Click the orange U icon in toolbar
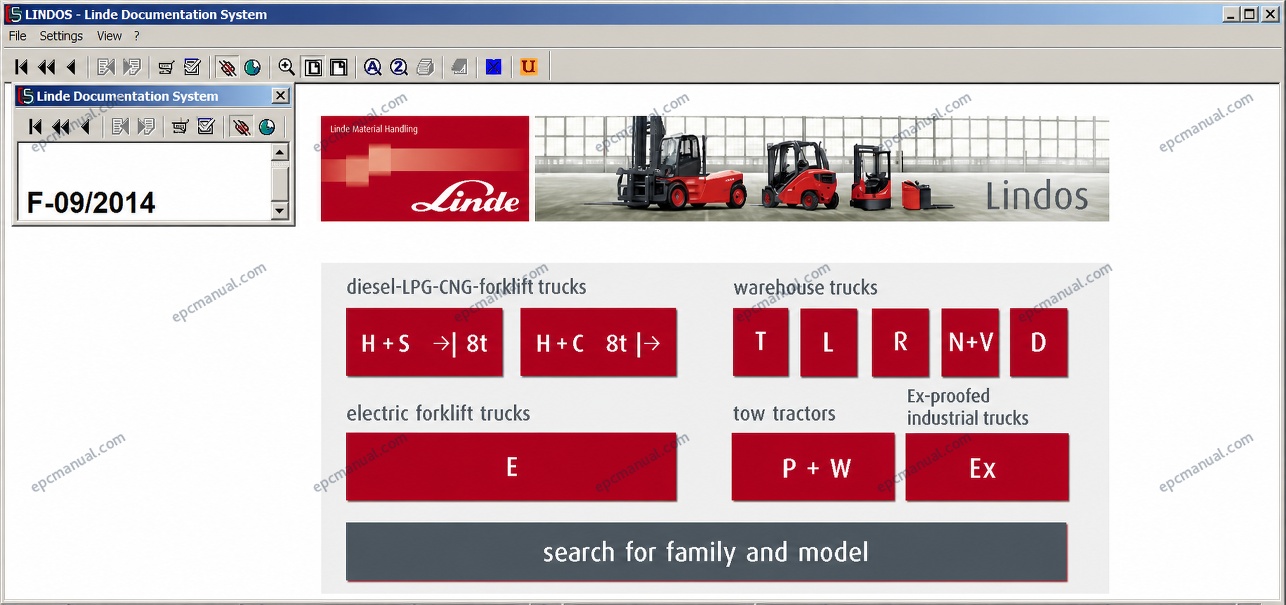Viewport: 1286px width, 605px height. (529, 67)
